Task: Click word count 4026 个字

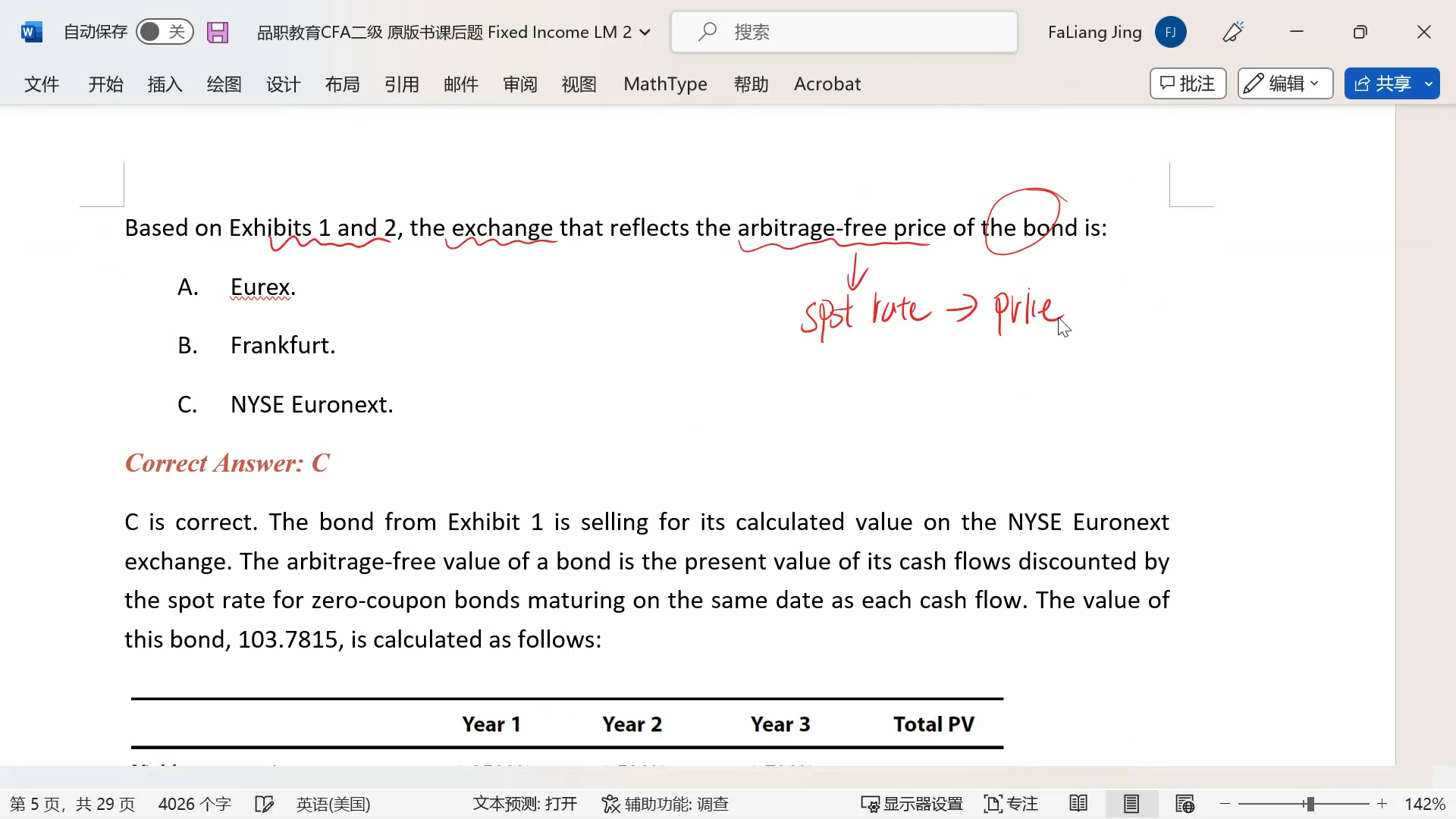Action: [194, 804]
